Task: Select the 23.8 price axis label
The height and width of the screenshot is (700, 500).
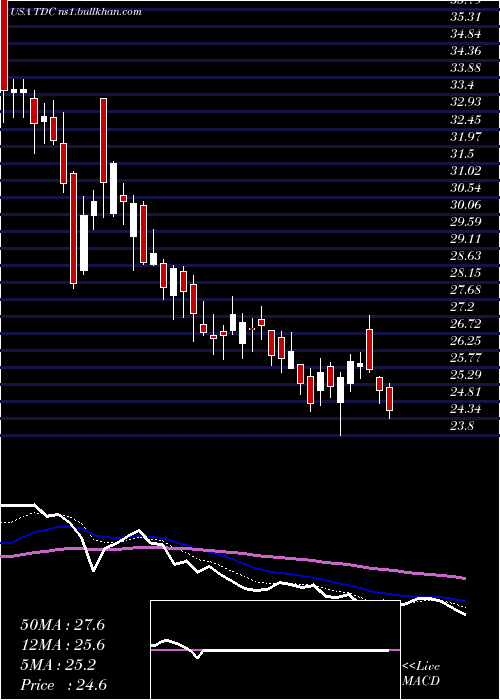Action: click(462, 426)
